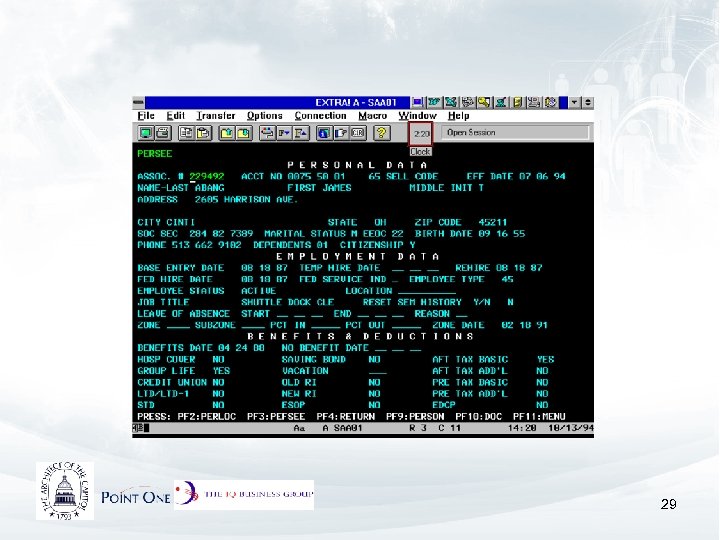
Task: Click the toolbar icon left of CLR
Action: 341,133
